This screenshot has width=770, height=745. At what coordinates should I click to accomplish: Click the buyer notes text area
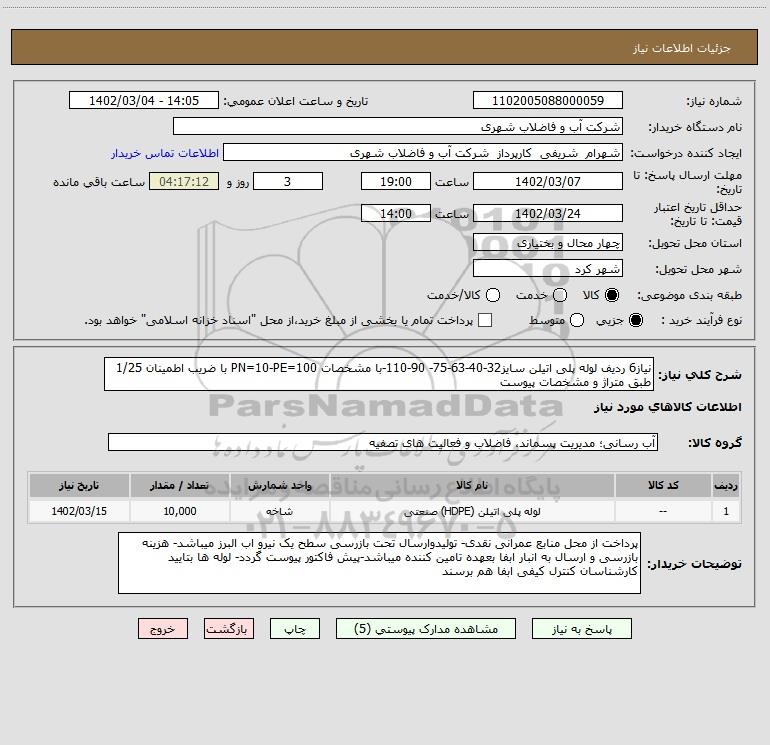(x=379, y=563)
